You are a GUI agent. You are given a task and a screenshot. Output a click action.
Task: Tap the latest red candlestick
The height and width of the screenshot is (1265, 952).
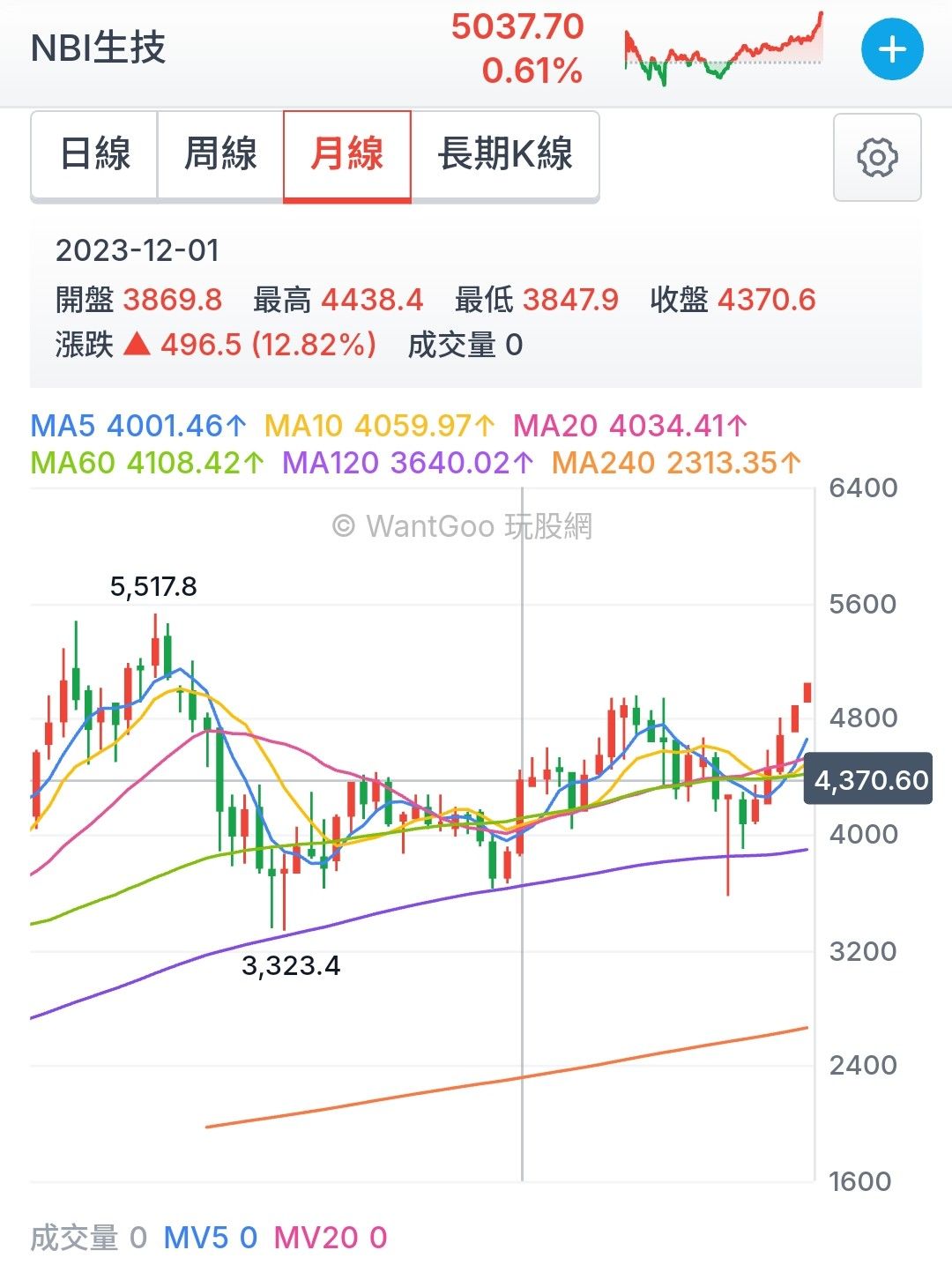pyautogui.click(x=807, y=693)
